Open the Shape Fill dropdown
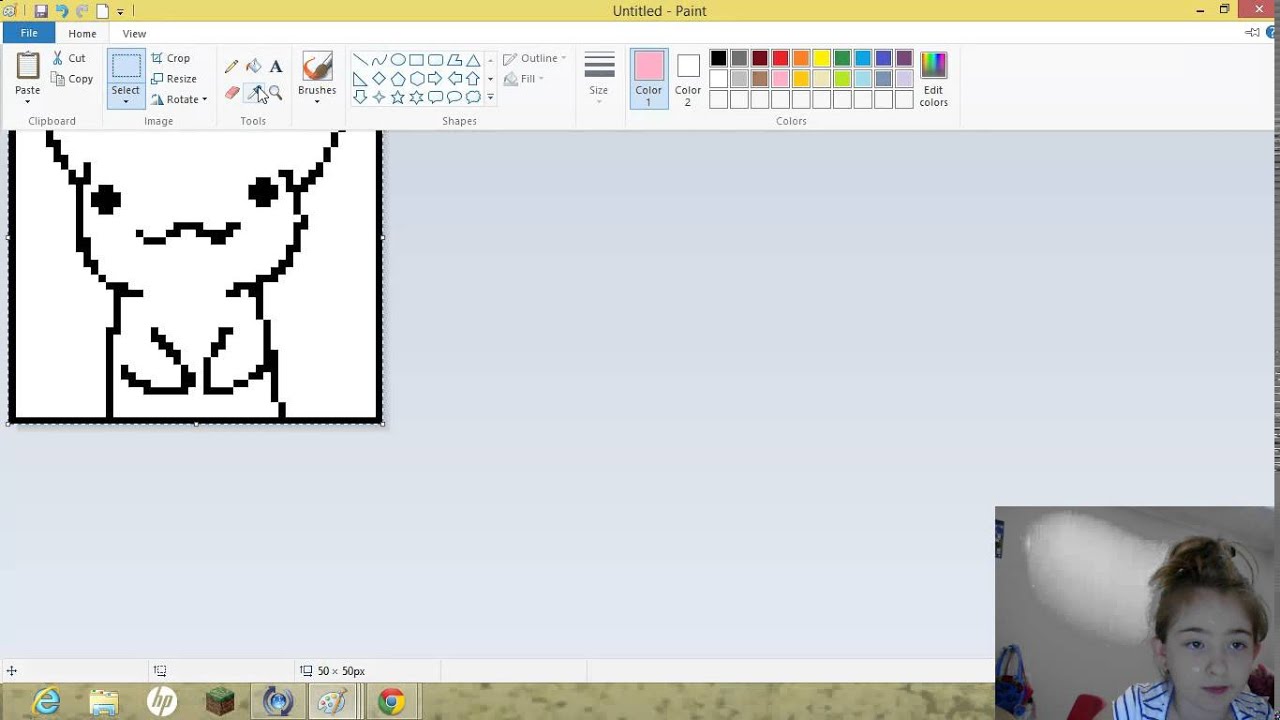Image resolution: width=1280 pixels, height=720 pixels. [524, 79]
